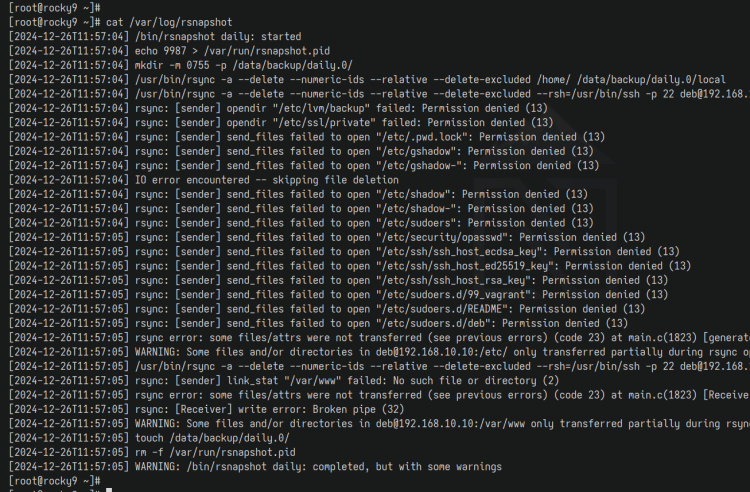Click the terminal cursor at the final prompt

coord(107,483)
